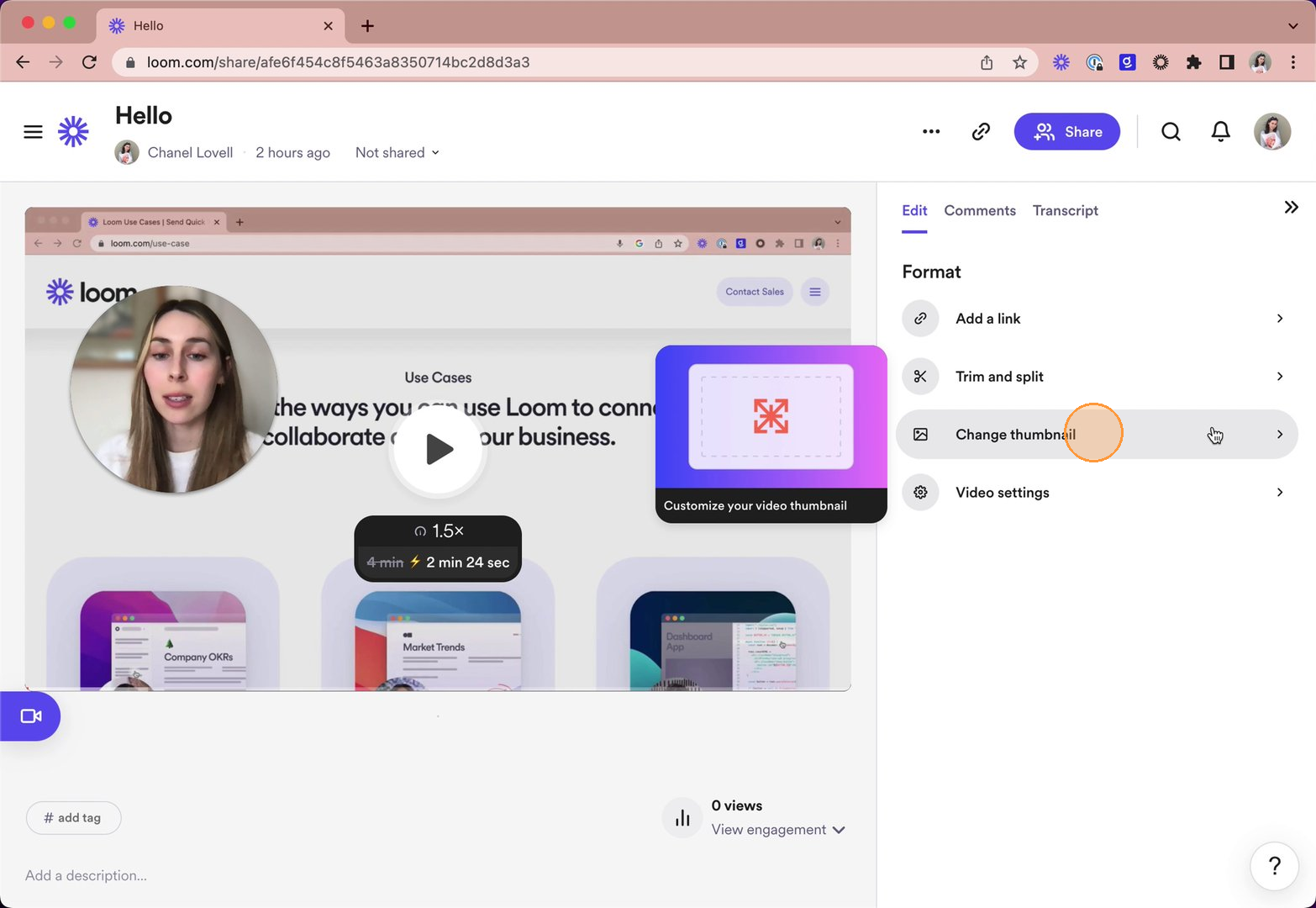This screenshot has height=908, width=1316.
Task: Open the Extensions puzzle piece icon
Action: 1193,62
